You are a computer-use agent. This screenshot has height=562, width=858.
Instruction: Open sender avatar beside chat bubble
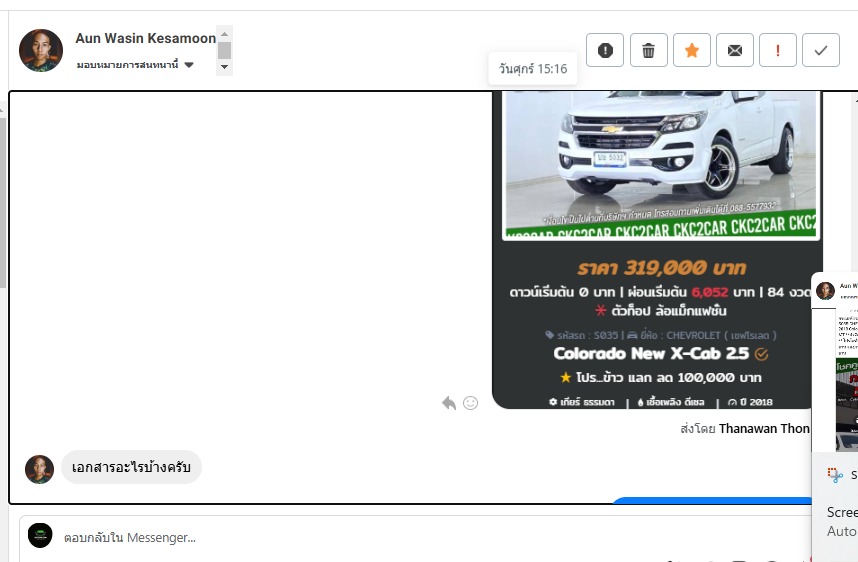click(x=39, y=470)
